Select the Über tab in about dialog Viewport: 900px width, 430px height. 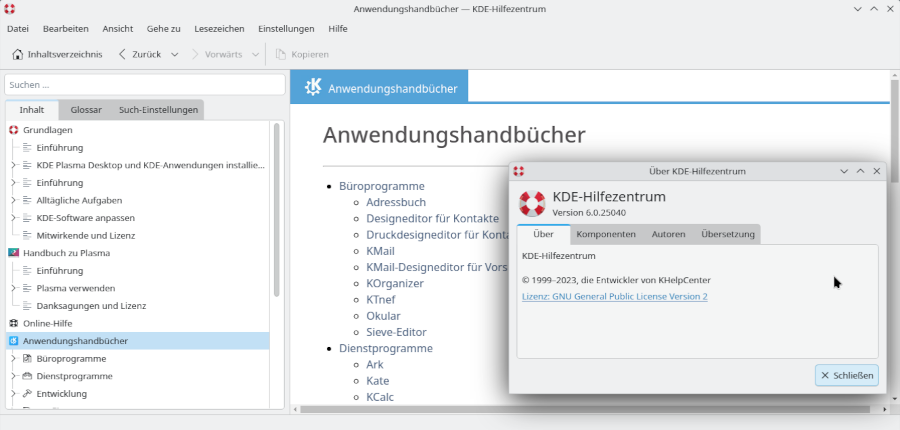(x=543, y=234)
